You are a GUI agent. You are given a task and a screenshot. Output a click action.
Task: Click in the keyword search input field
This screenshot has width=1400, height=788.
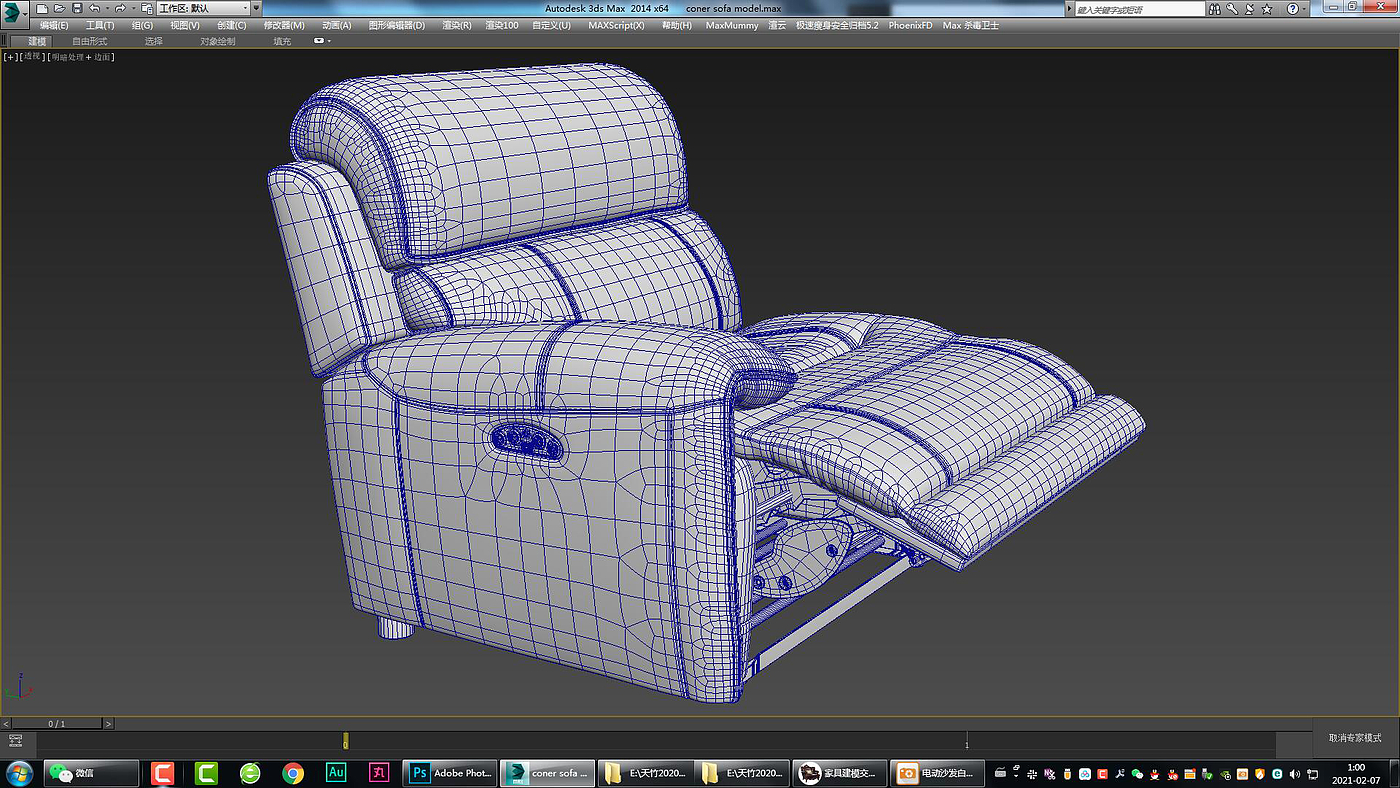(x=1140, y=9)
